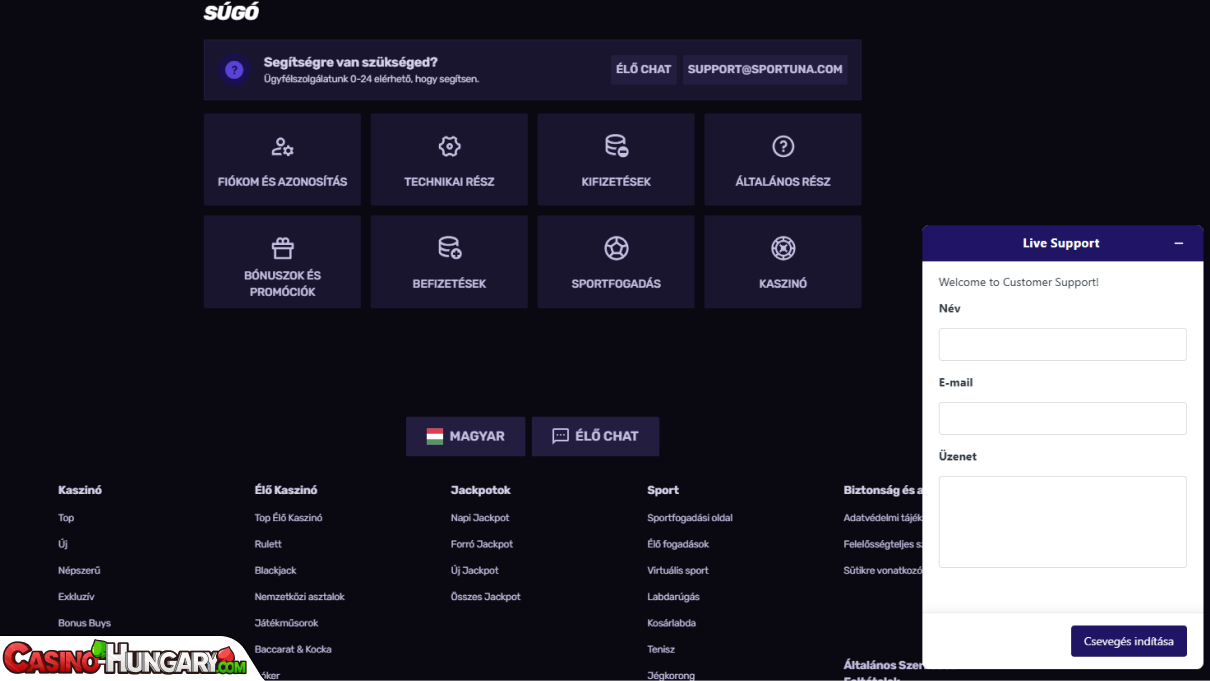Click the Live Support header title
1210x681 pixels.
click(1061, 243)
